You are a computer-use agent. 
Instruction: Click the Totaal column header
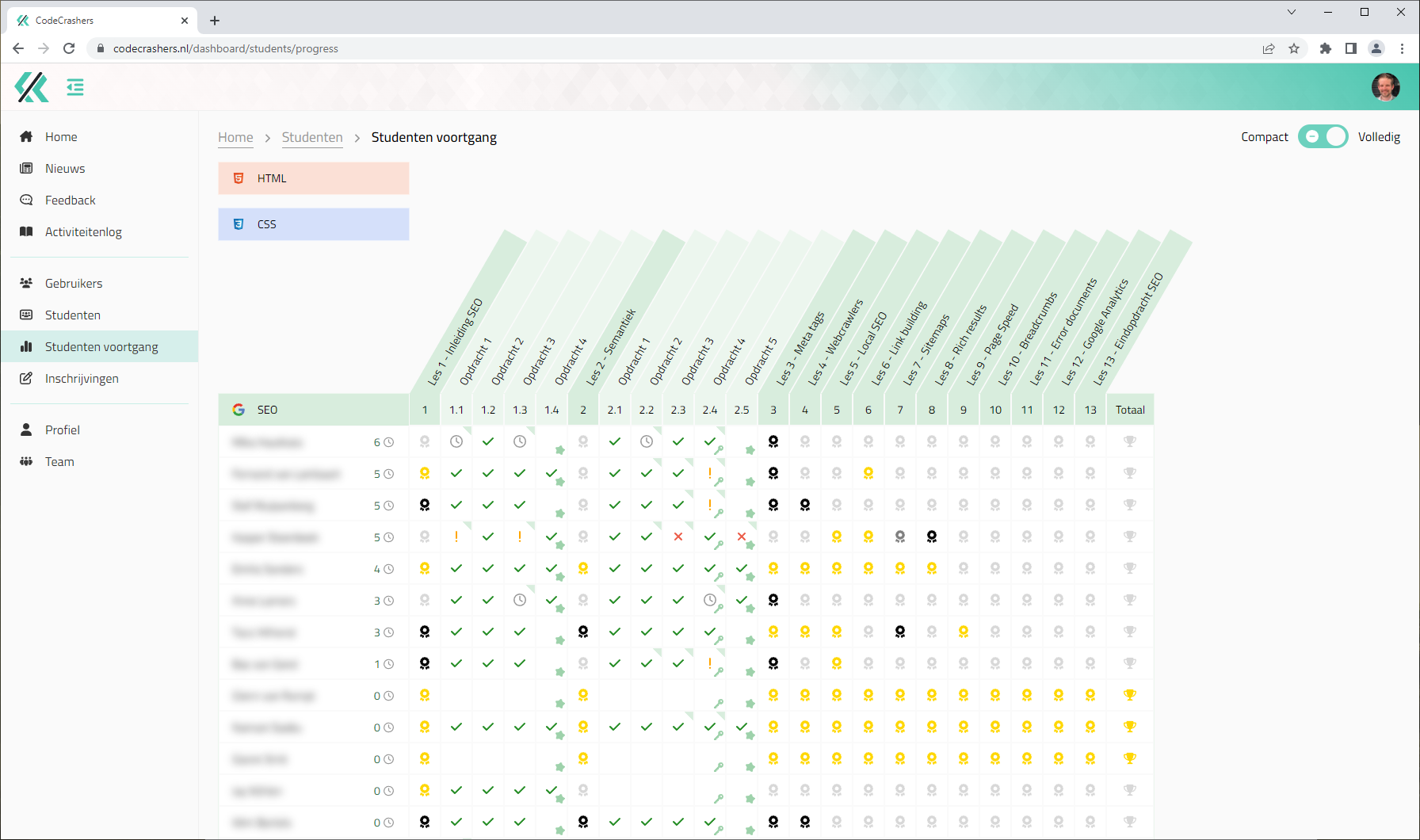[1130, 410]
